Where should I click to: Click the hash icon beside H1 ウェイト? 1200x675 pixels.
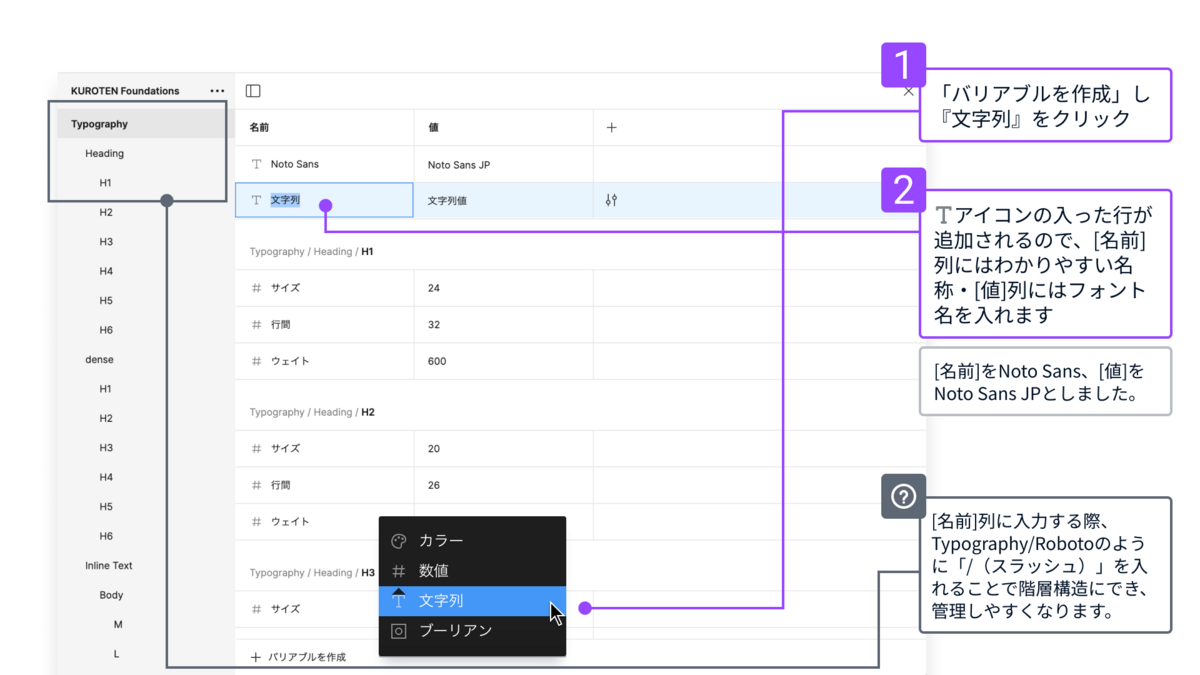click(x=257, y=361)
